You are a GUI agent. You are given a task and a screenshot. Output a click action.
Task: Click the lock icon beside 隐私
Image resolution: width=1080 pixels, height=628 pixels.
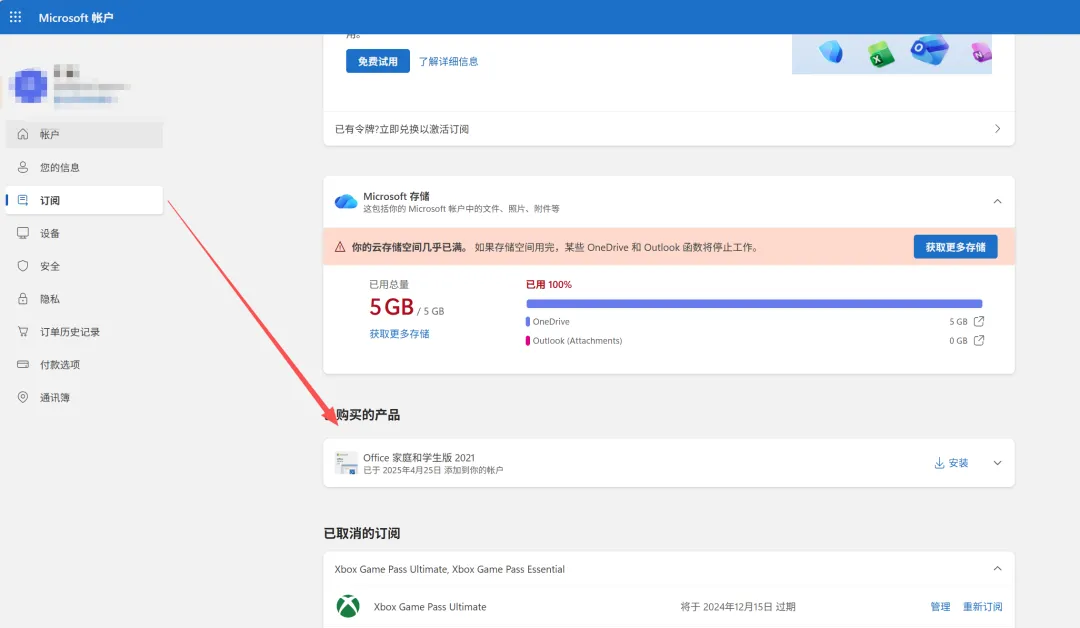23,299
